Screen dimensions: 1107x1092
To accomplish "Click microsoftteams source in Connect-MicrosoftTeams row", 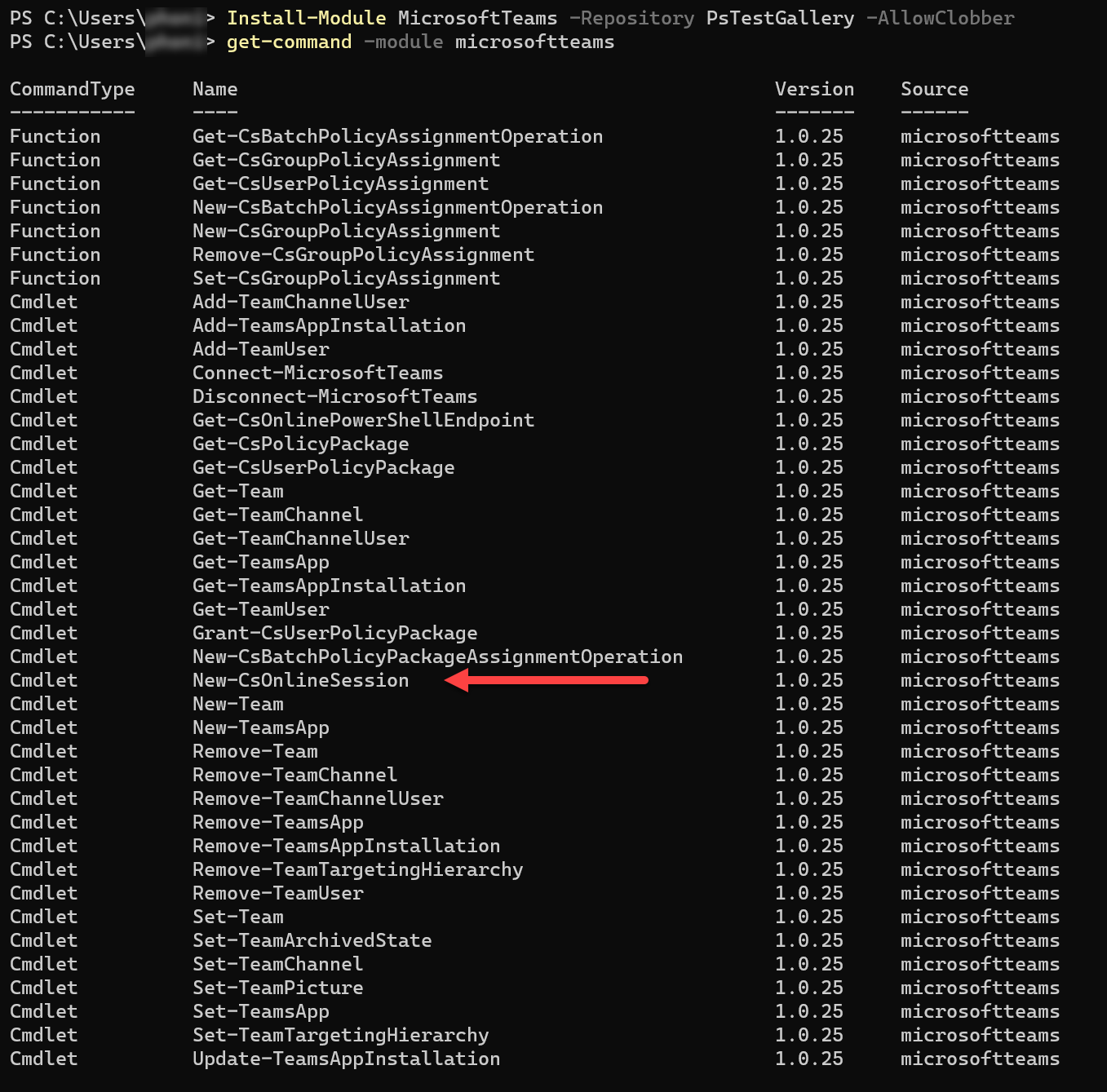I will pyautogui.click(x=980, y=373).
